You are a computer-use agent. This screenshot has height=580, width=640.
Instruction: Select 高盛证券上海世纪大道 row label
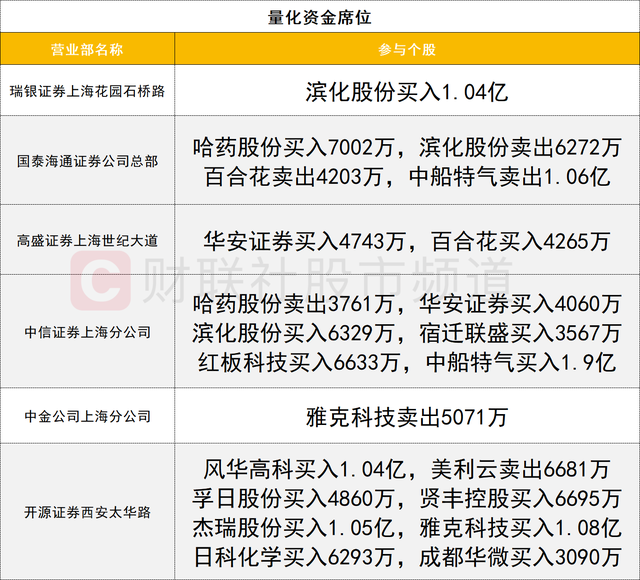87,240
